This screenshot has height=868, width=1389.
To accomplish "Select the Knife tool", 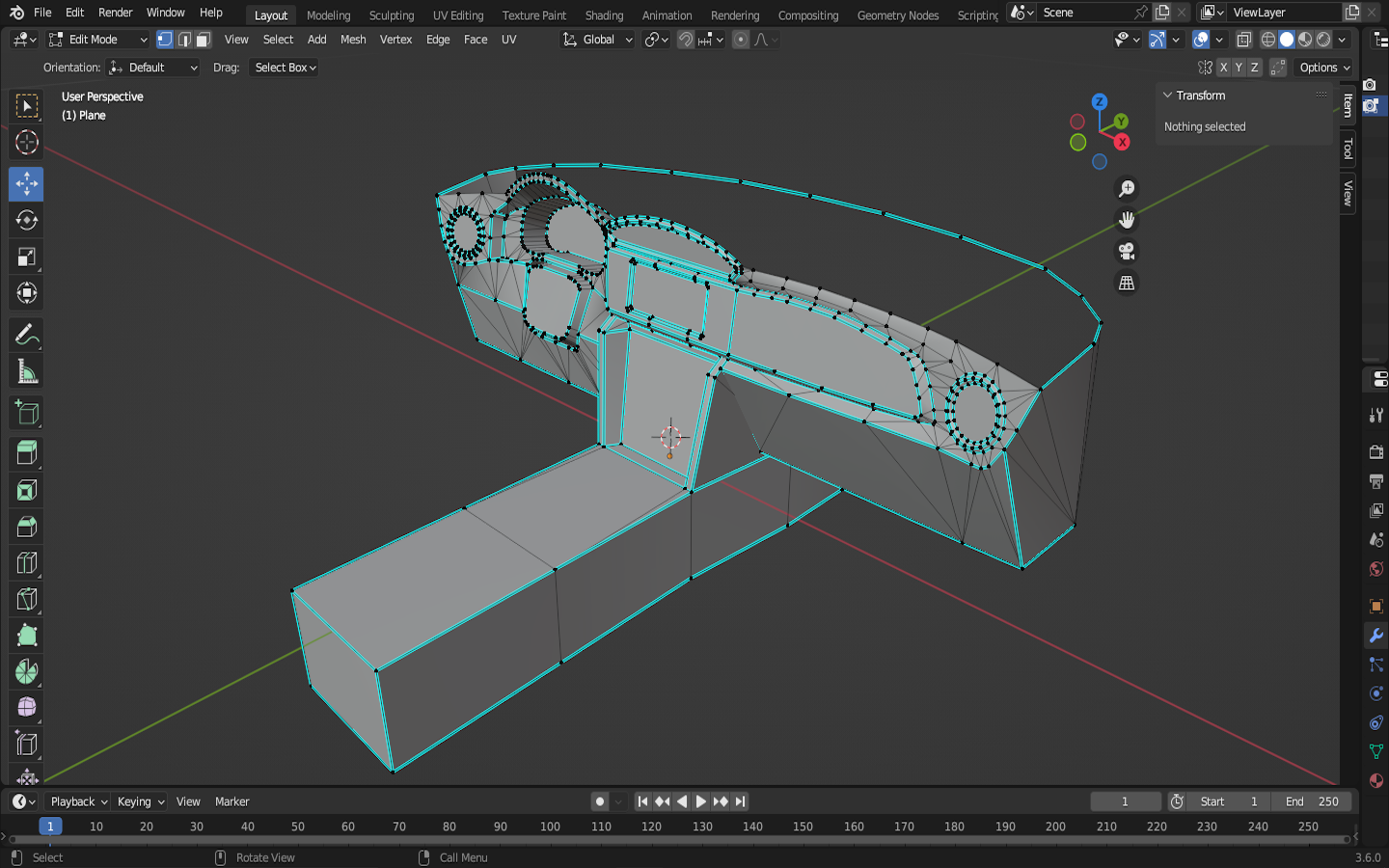I will [x=26, y=600].
